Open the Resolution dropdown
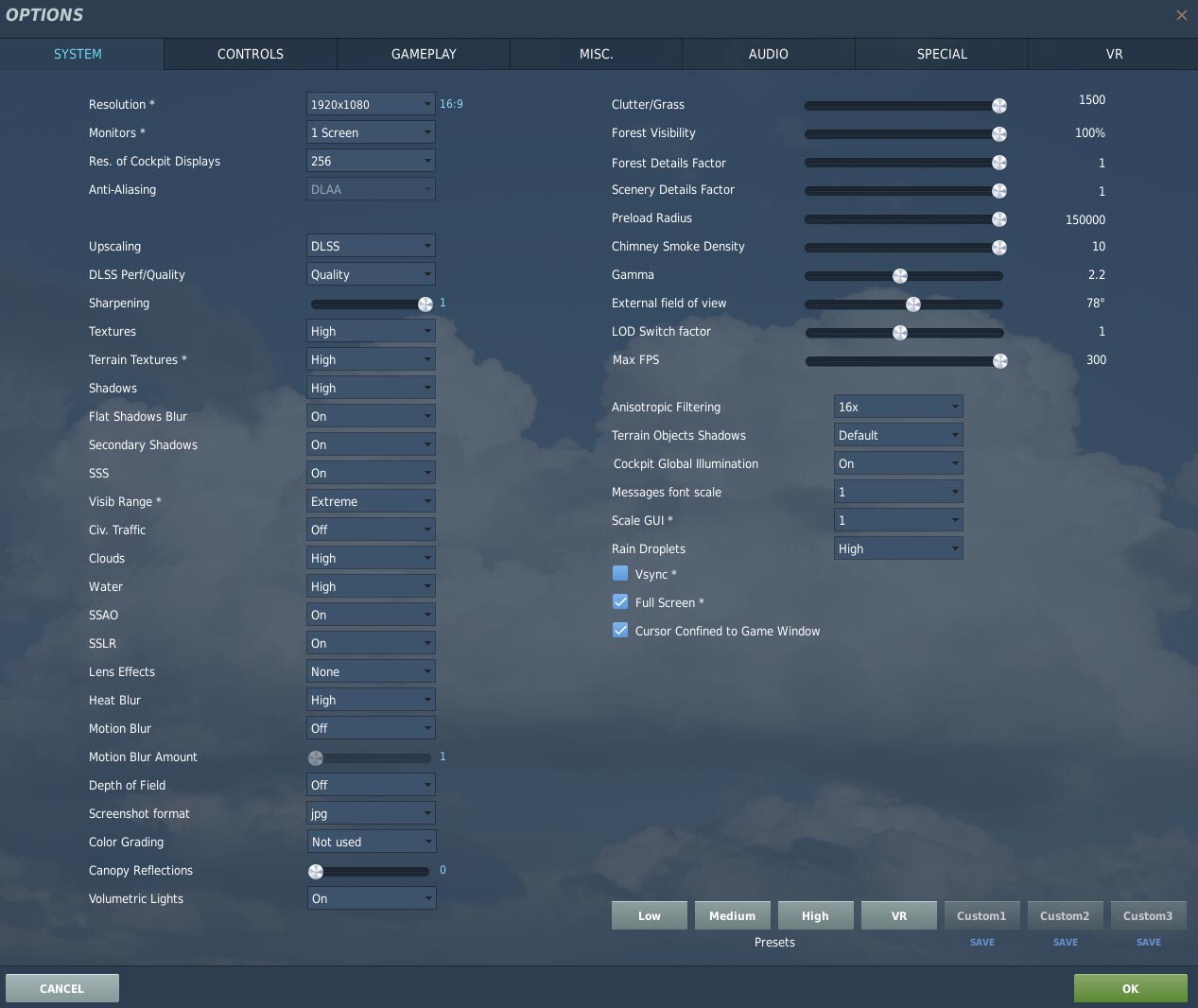The height and width of the screenshot is (1008, 1198). pos(371,104)
